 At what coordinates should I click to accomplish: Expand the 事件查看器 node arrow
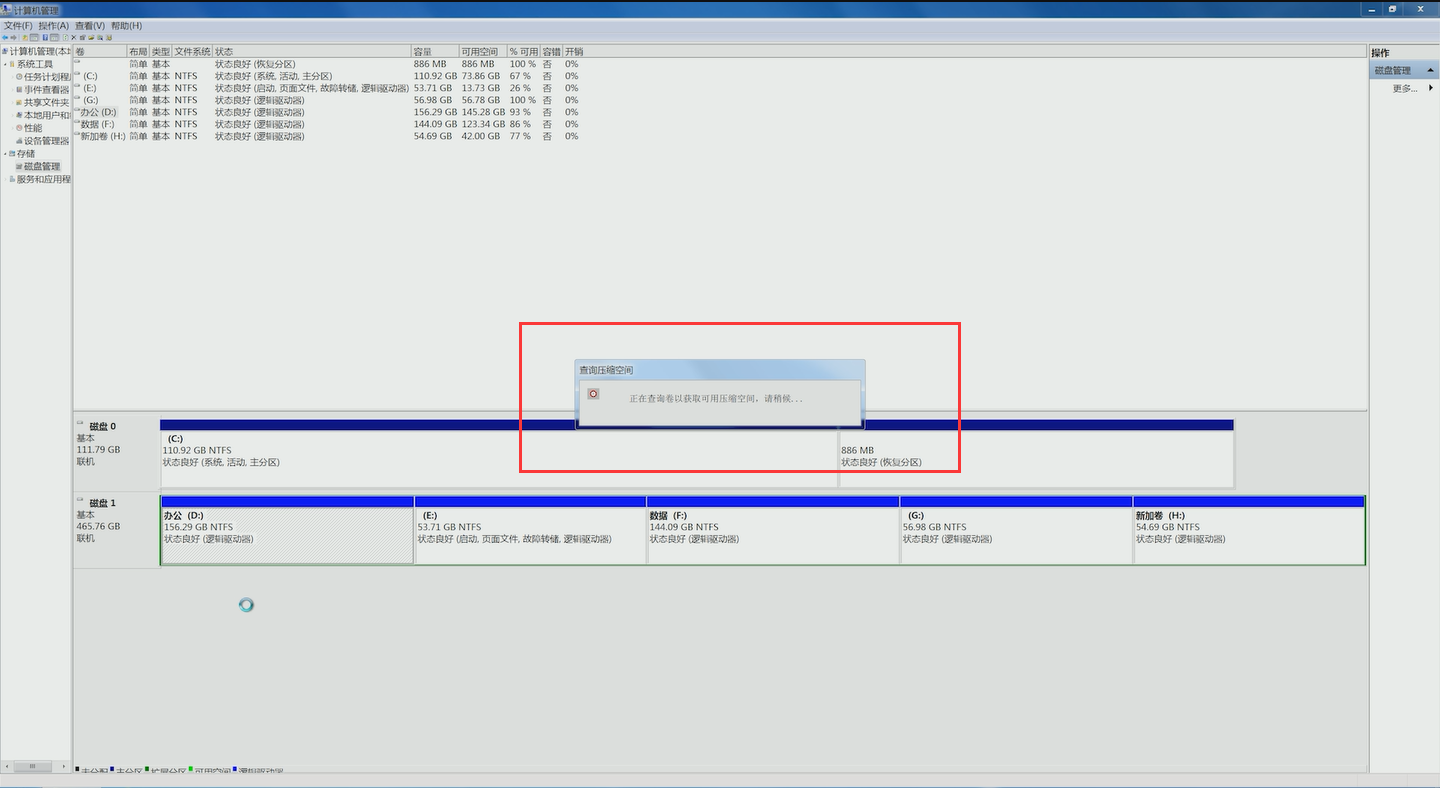11,90
